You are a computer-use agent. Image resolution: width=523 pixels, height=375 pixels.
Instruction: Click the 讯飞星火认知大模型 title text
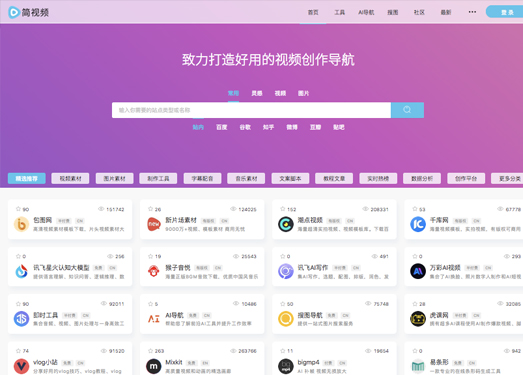(x=61, y=268)
